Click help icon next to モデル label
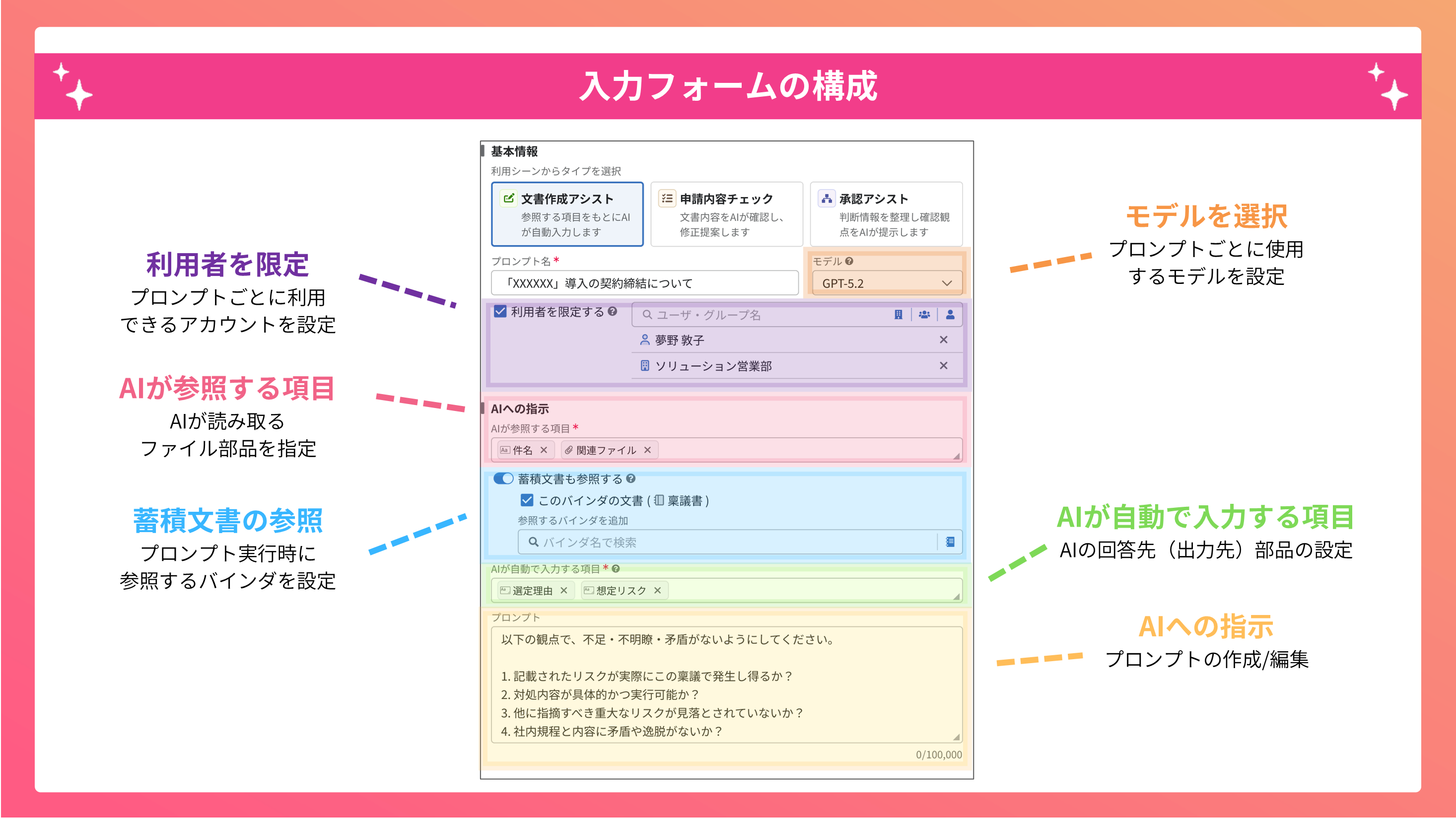Screen dimensions: 1456x819 (849, 261)
